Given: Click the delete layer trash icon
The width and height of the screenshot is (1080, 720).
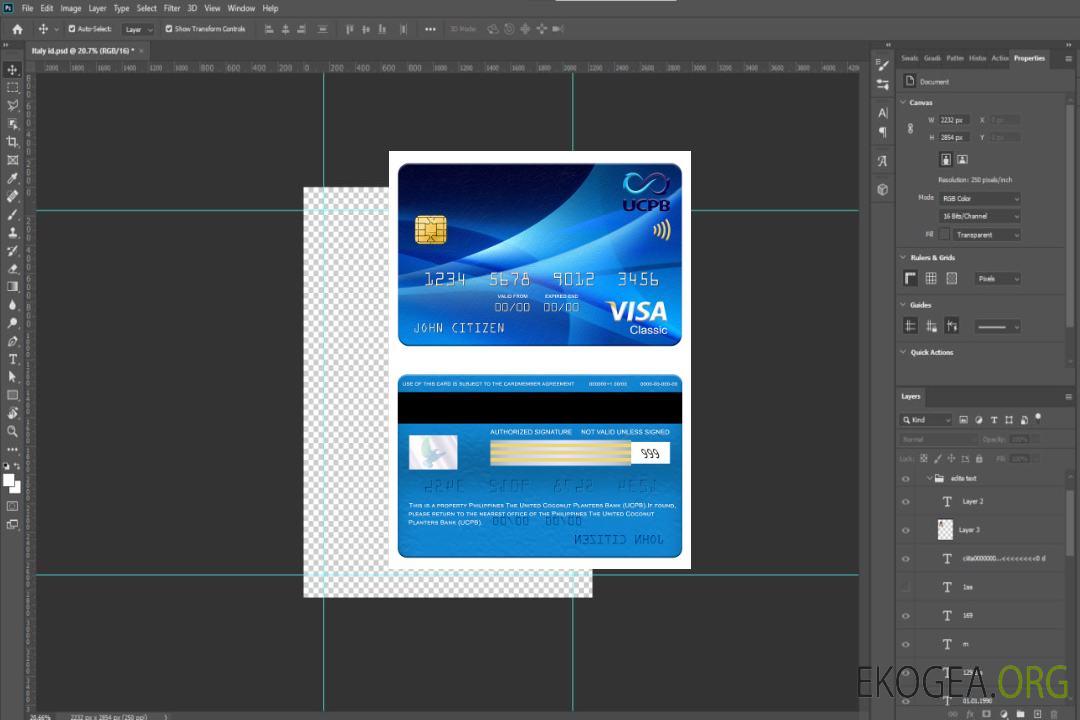Looking at the screenshot, I should tap(1054, 714).
